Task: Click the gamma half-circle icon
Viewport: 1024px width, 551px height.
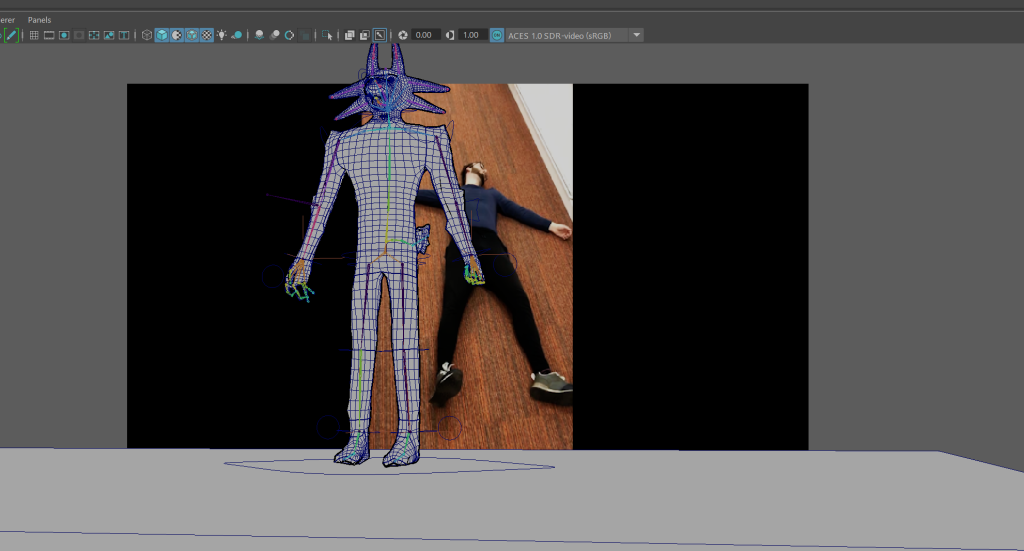Action: tap(450, 35)
